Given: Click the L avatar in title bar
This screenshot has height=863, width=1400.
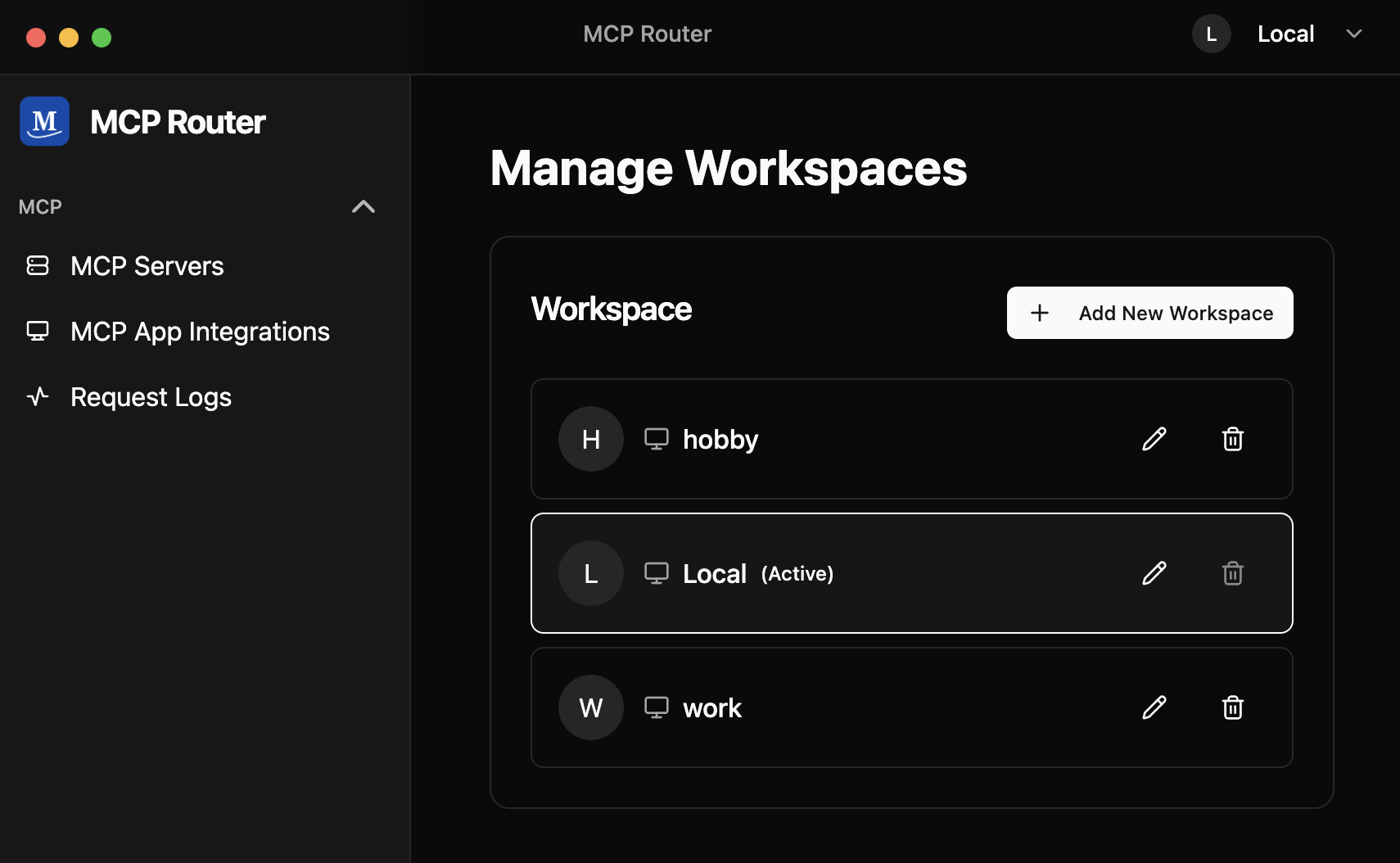Looking at the screenshot, I should pyautogui.click(x=1211, y=34).
